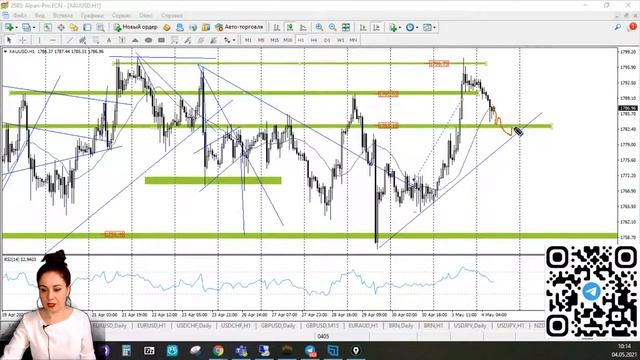The height and width of the screenshot is (360, 640).
Task: Select the vertical line tool
Action: [x=39, y=40]
